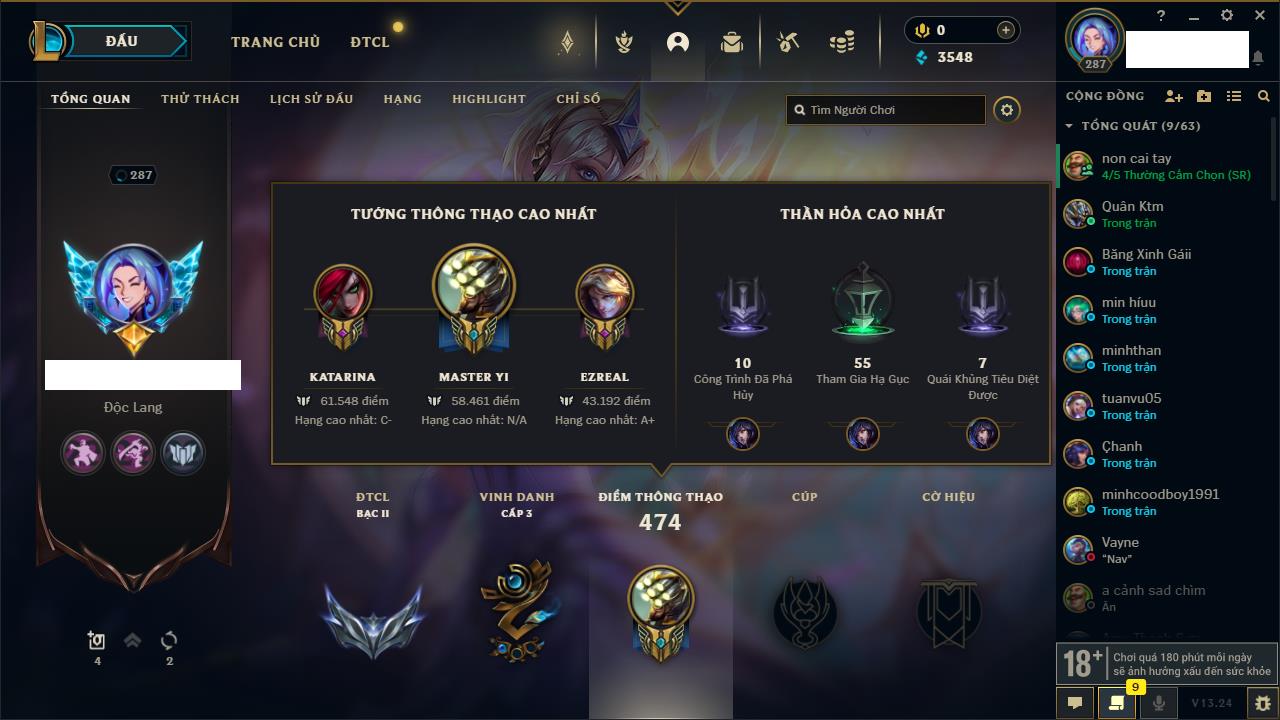Open the notification bell icon

tap(1257, 58)
